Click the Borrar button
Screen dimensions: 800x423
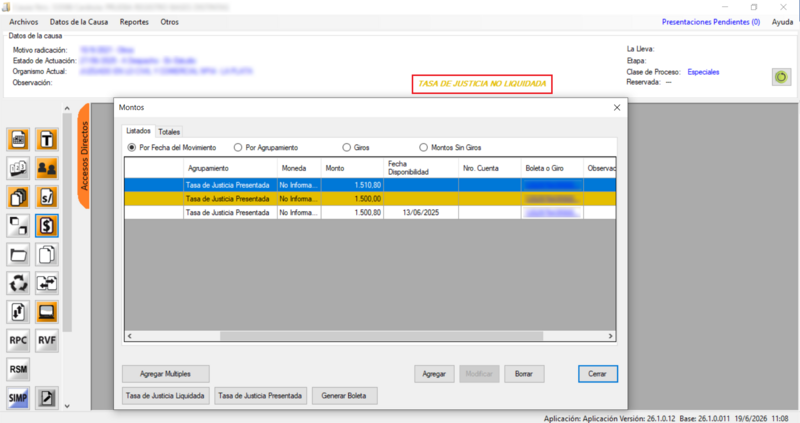pyautogui.click(x=524, y=374)
